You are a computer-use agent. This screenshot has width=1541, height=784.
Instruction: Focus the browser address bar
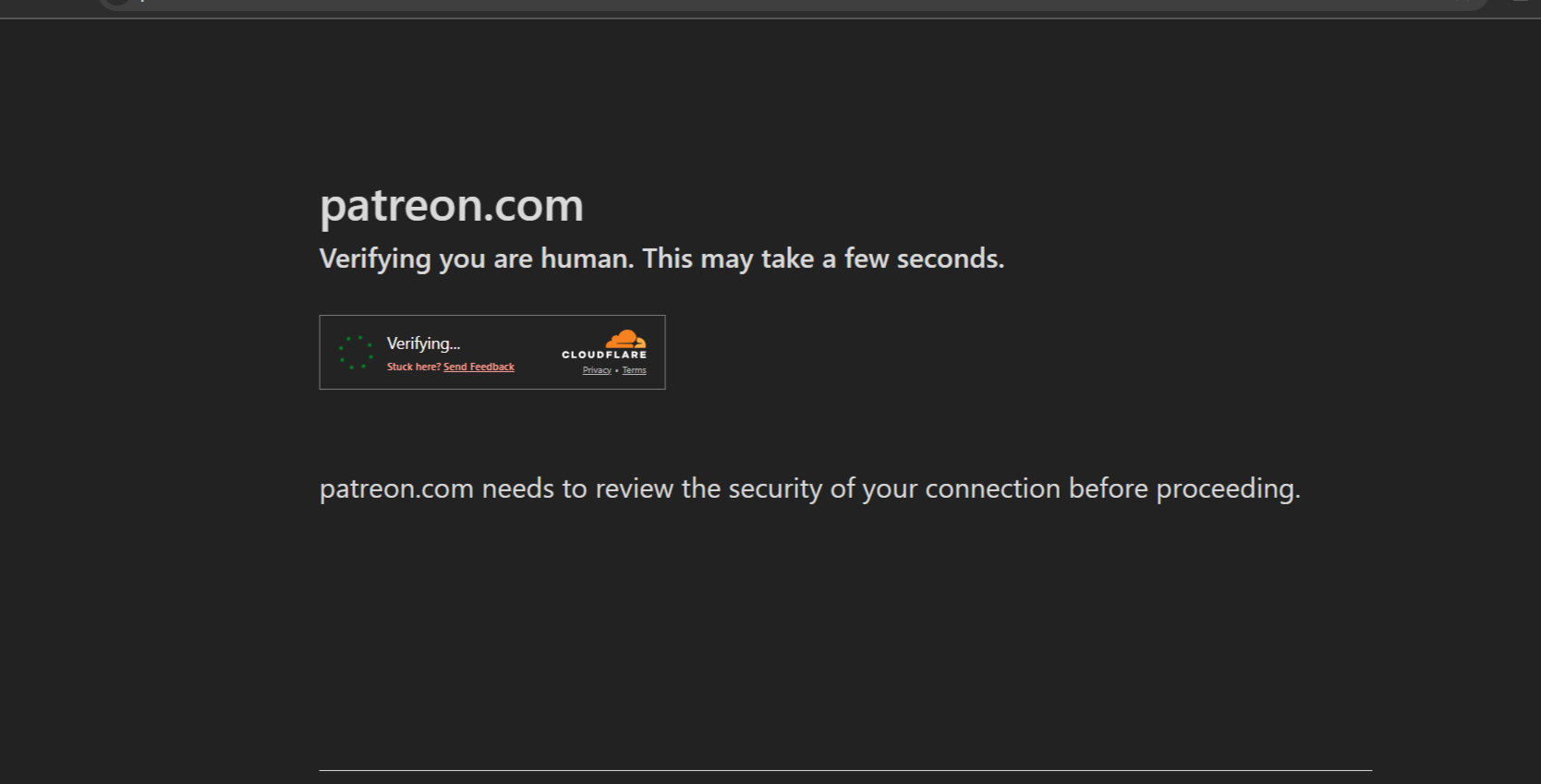click(795, 4)
